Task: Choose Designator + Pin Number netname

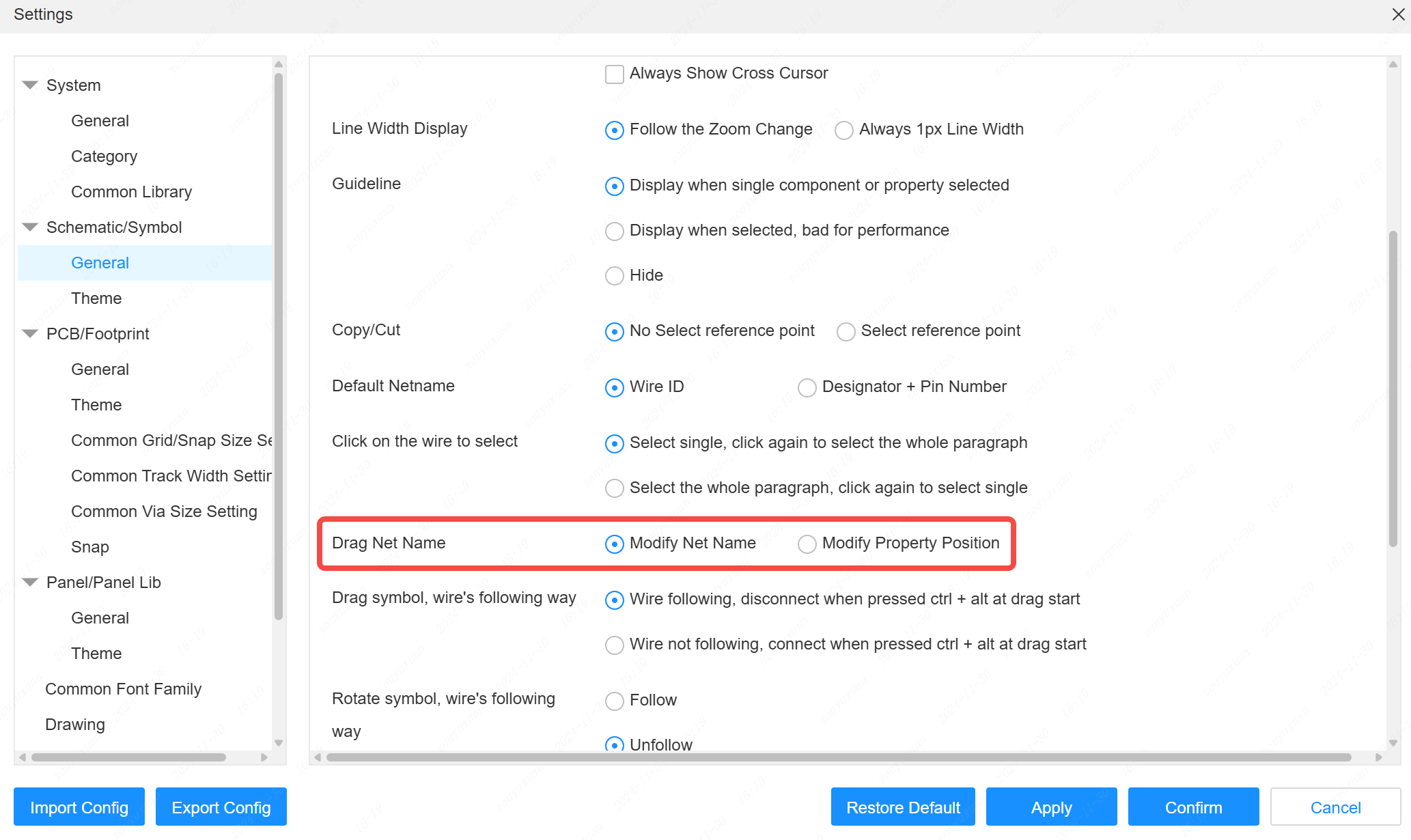Action: pos(807,388)
